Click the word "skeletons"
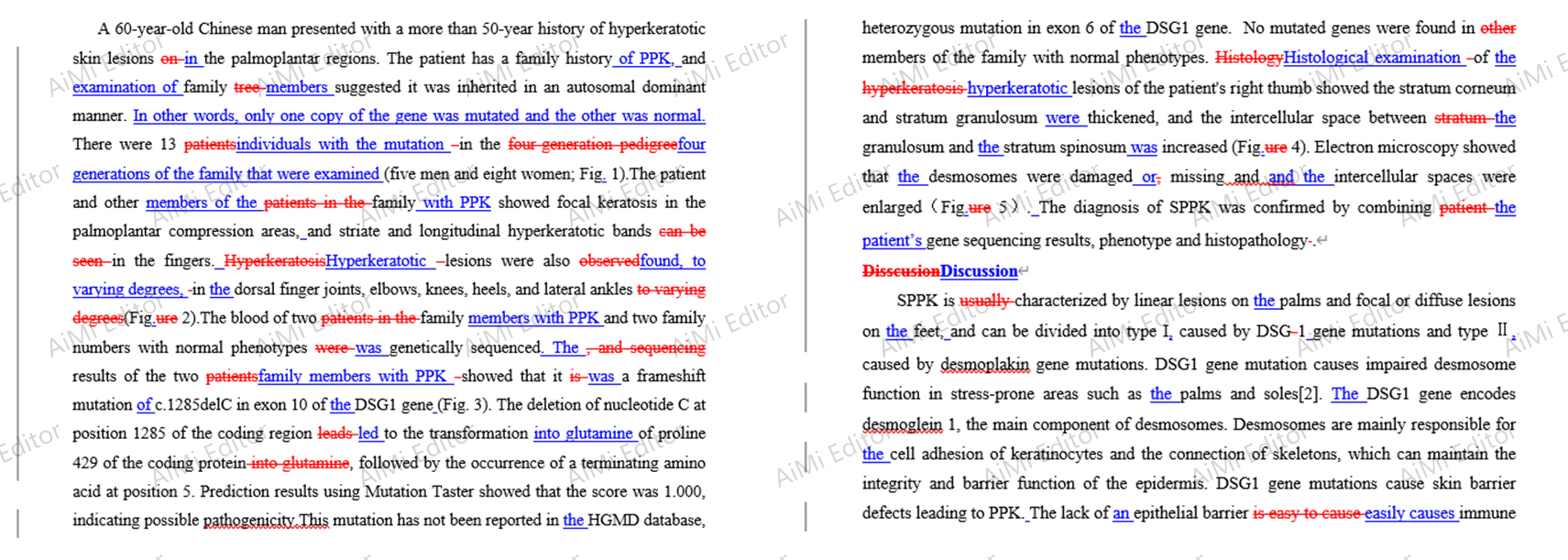The width and height of the screenshot is (1568, 560). pyautogui.click(x=1305, y=453)
